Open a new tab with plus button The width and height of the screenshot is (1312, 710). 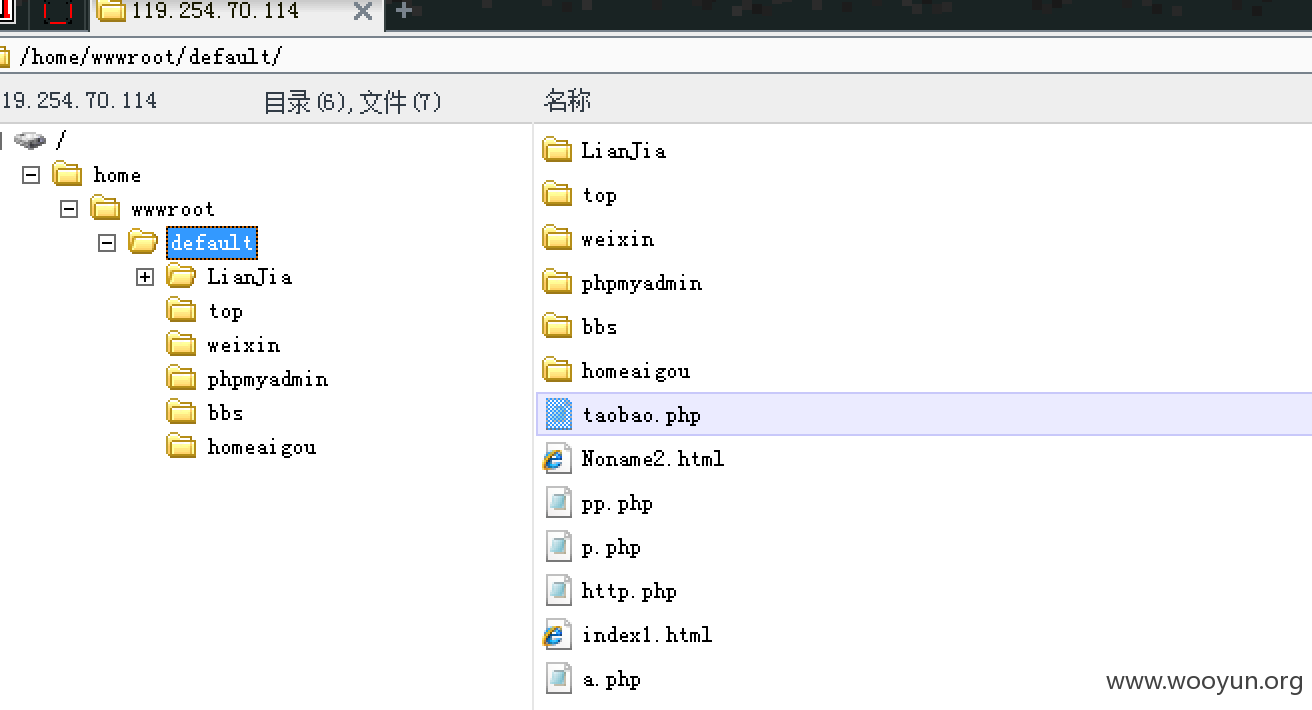[403, 11]
